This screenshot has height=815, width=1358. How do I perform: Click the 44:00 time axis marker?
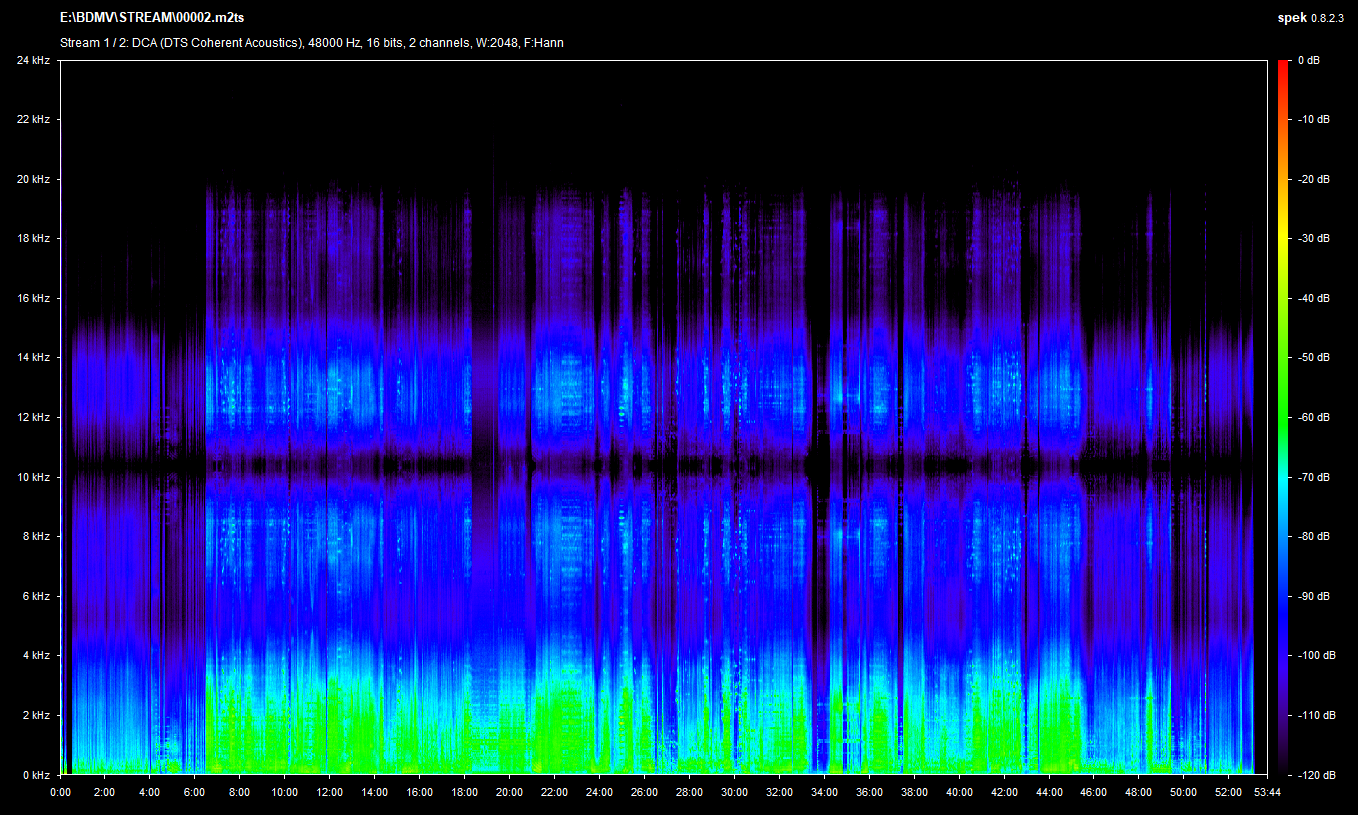[1049, 792]
